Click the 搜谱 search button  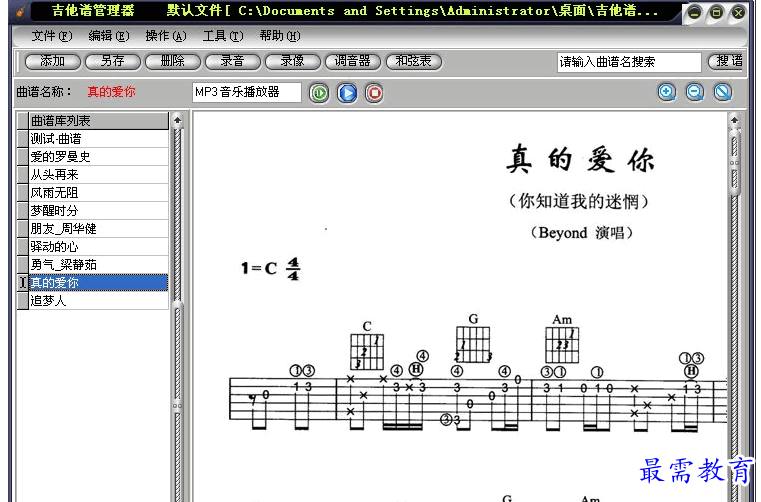point(727,61)
